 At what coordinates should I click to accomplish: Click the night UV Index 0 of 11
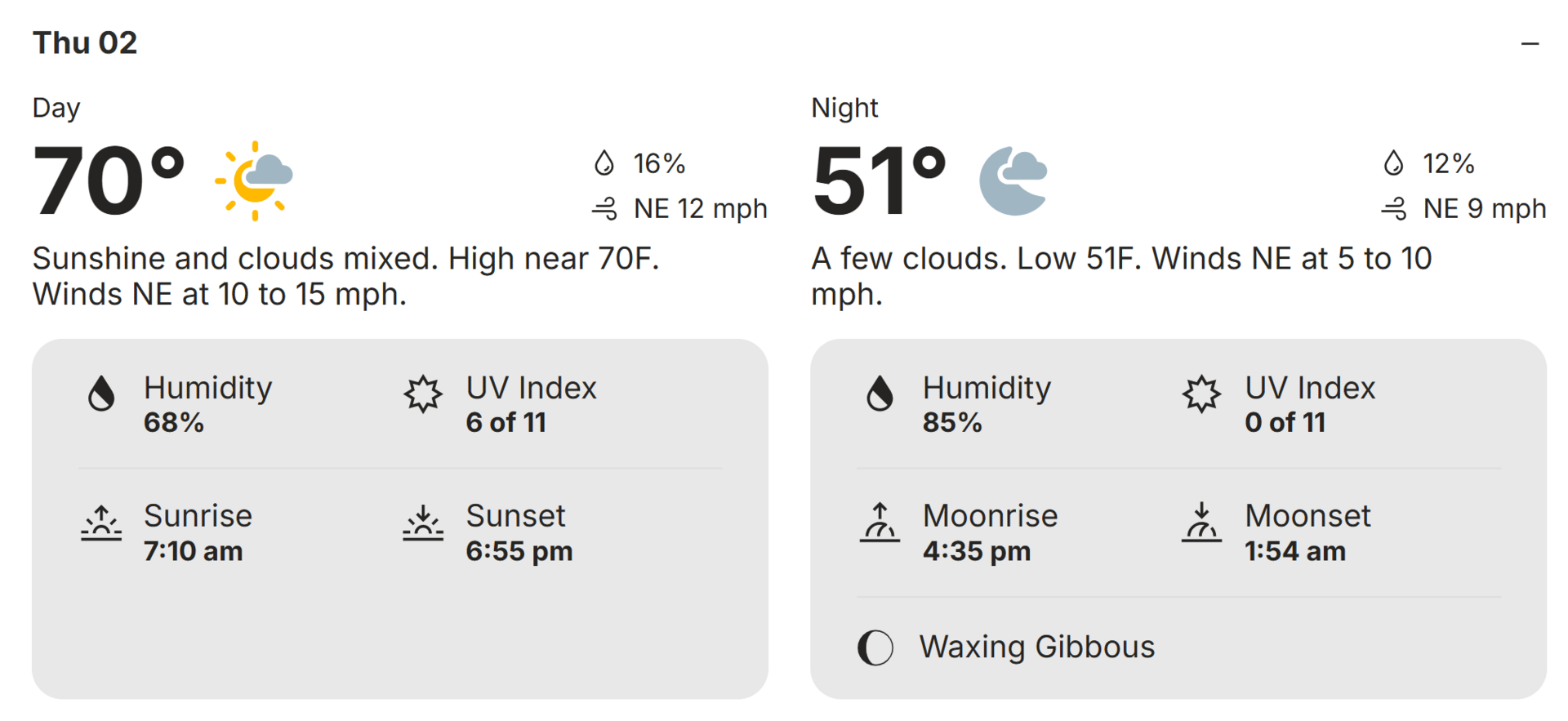coord(1285,422)
